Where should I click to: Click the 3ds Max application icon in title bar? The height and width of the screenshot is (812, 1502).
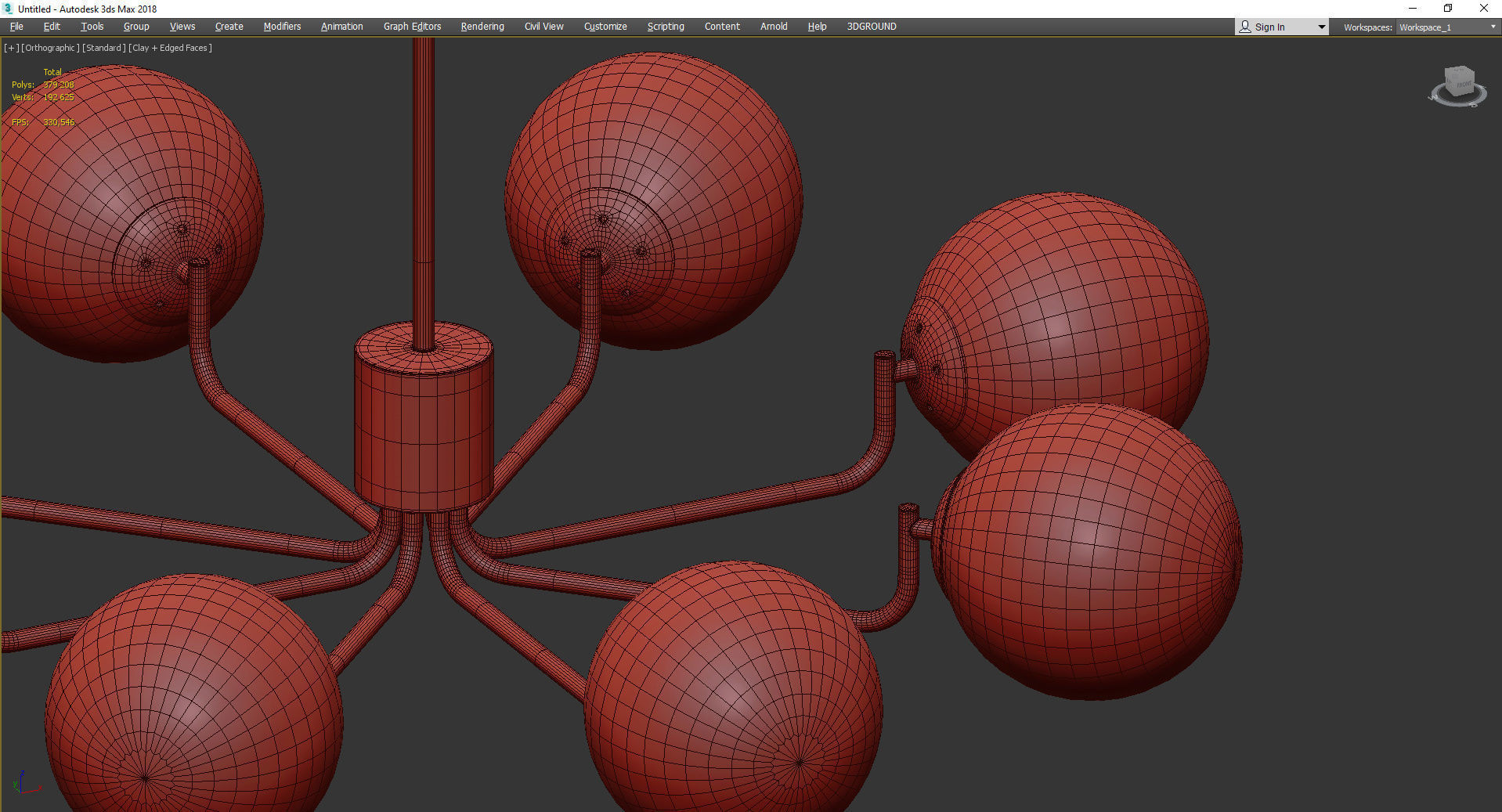click(x=9, y=9)
